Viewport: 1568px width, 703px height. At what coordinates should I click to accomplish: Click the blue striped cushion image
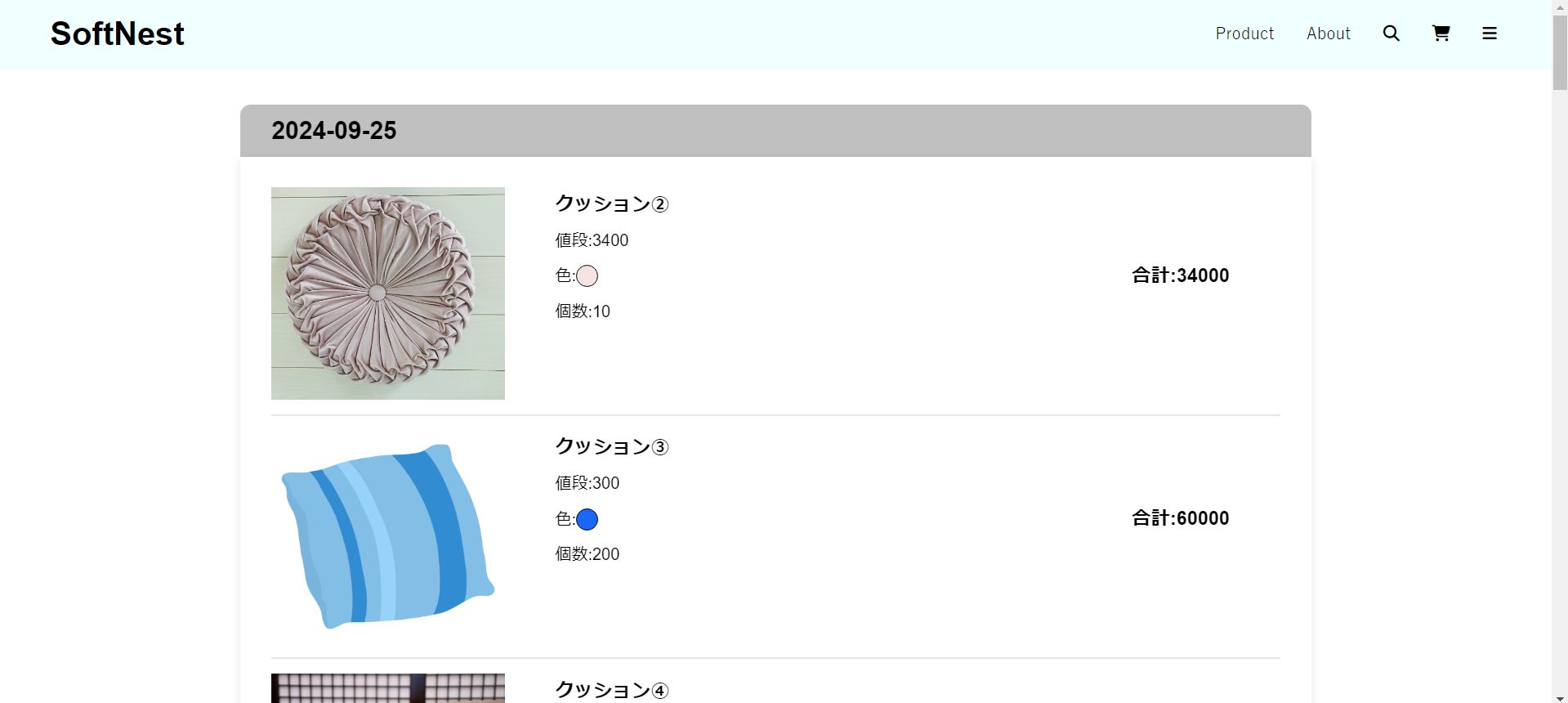point(388,536)
